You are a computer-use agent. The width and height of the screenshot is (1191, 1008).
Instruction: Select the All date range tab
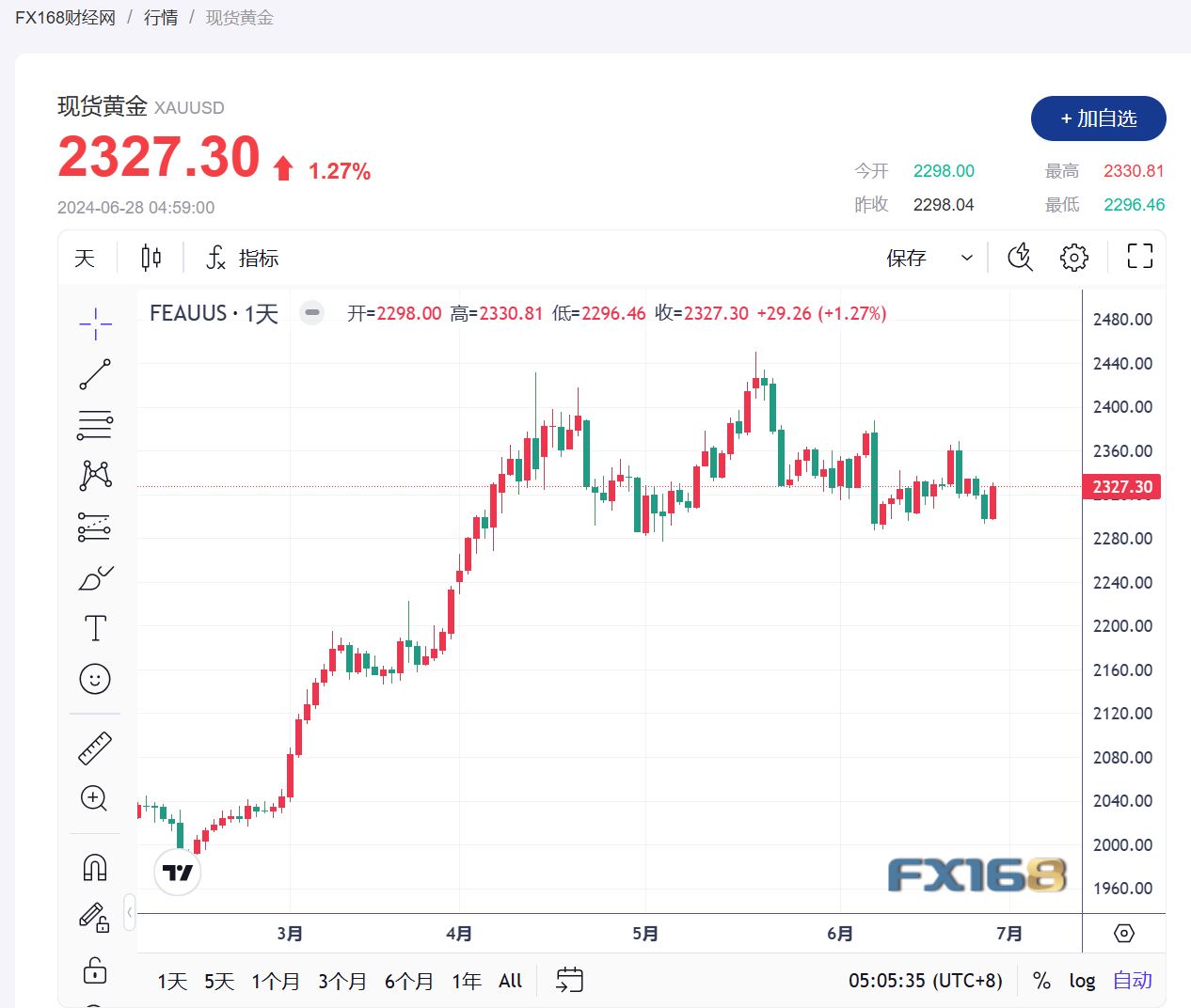[x=509, y=980]
